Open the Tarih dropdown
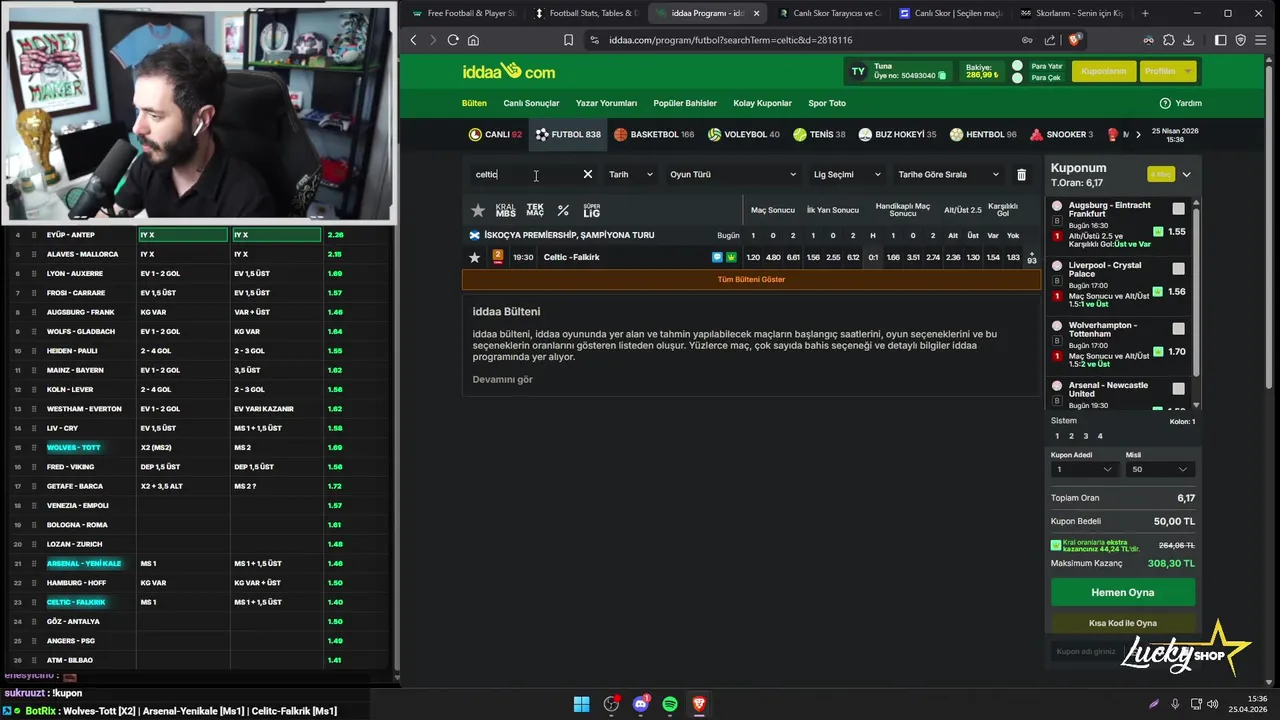 pyautogui.click(x=630, y=174)
